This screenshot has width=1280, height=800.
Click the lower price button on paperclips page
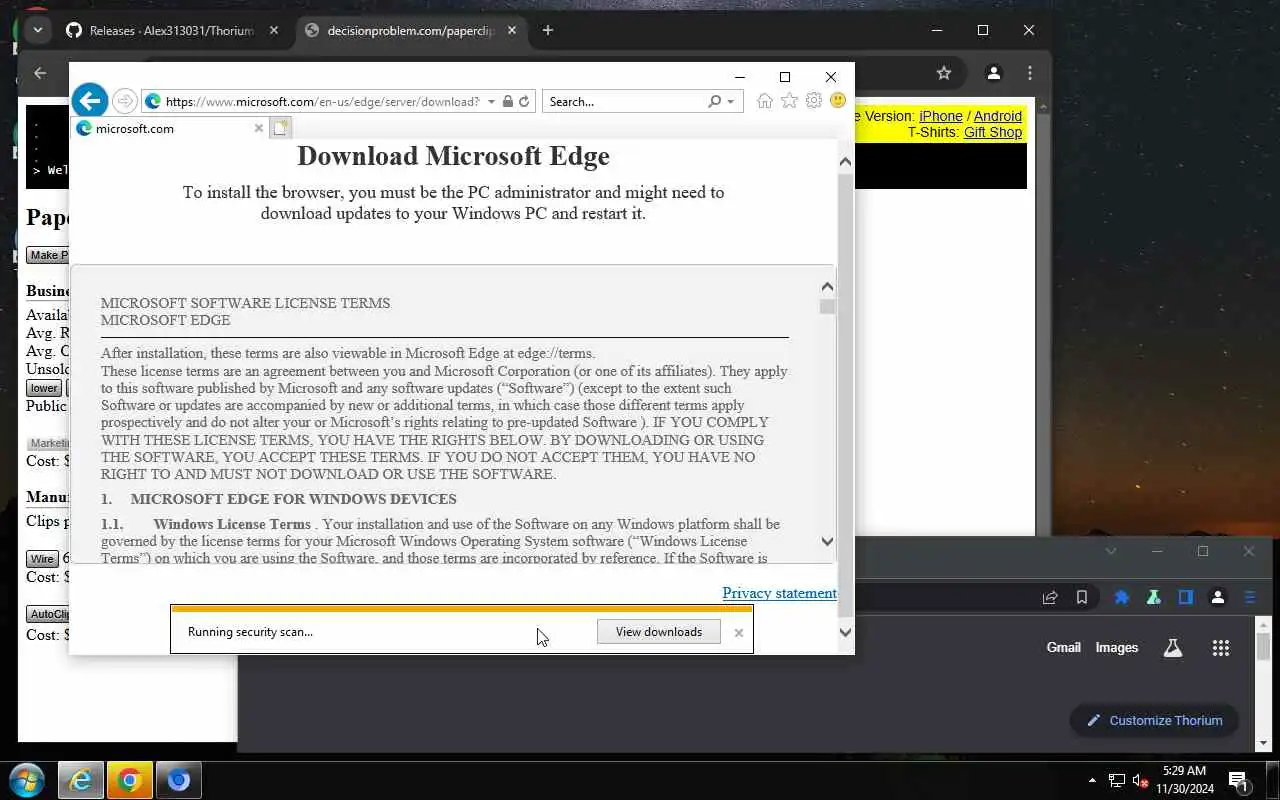coord(44,388)
